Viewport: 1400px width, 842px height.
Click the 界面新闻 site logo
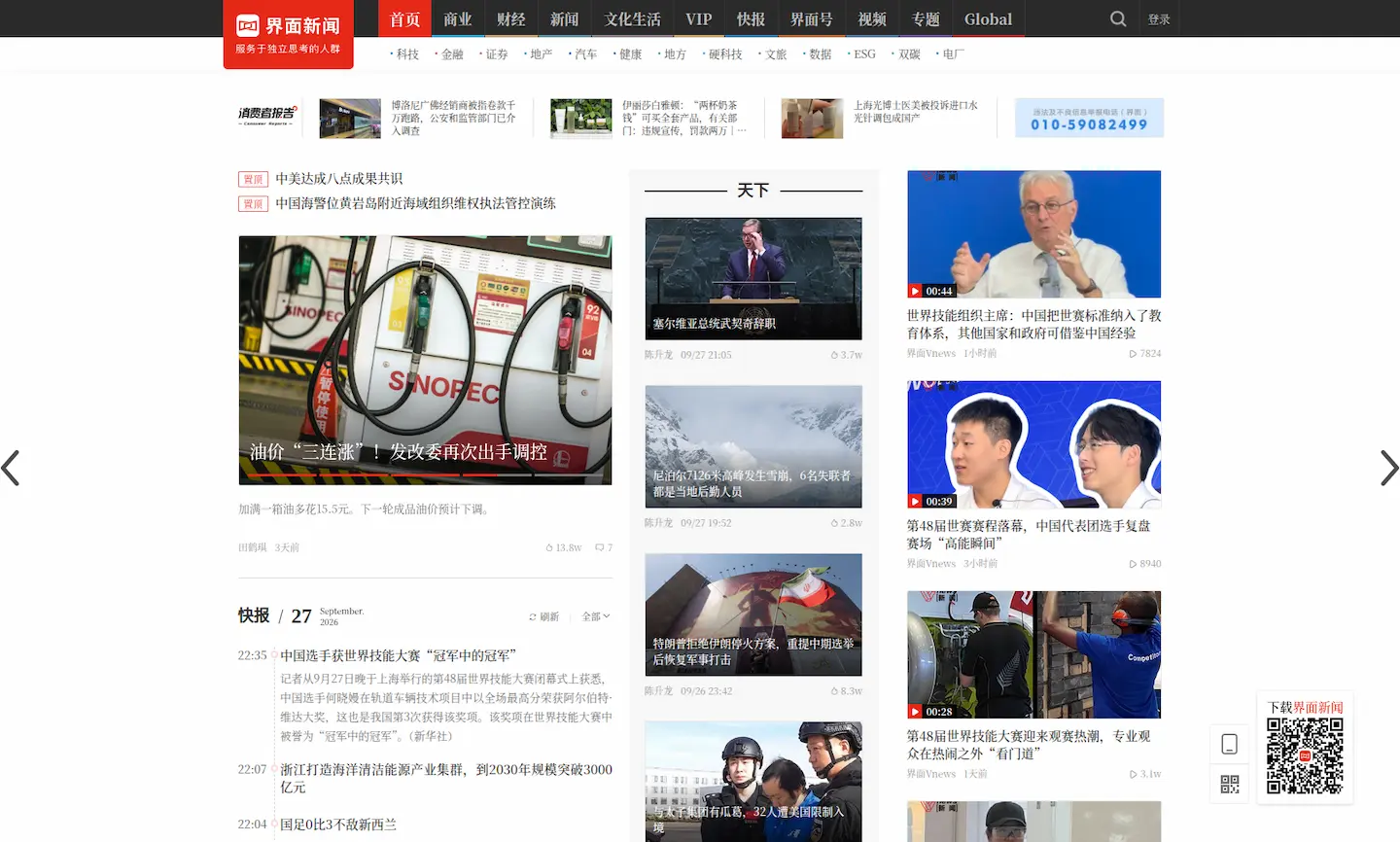pyautogui.click(x=288, y=34)
